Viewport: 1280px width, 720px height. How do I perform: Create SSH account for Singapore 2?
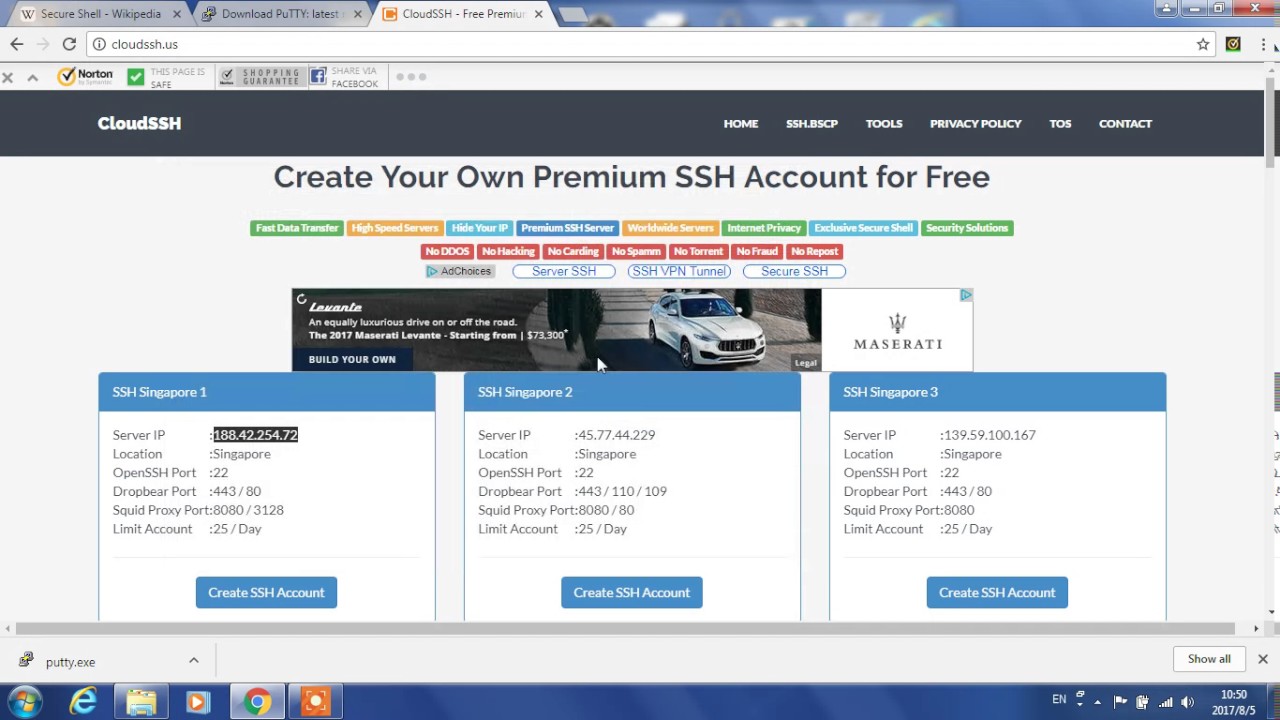[632, 592]
